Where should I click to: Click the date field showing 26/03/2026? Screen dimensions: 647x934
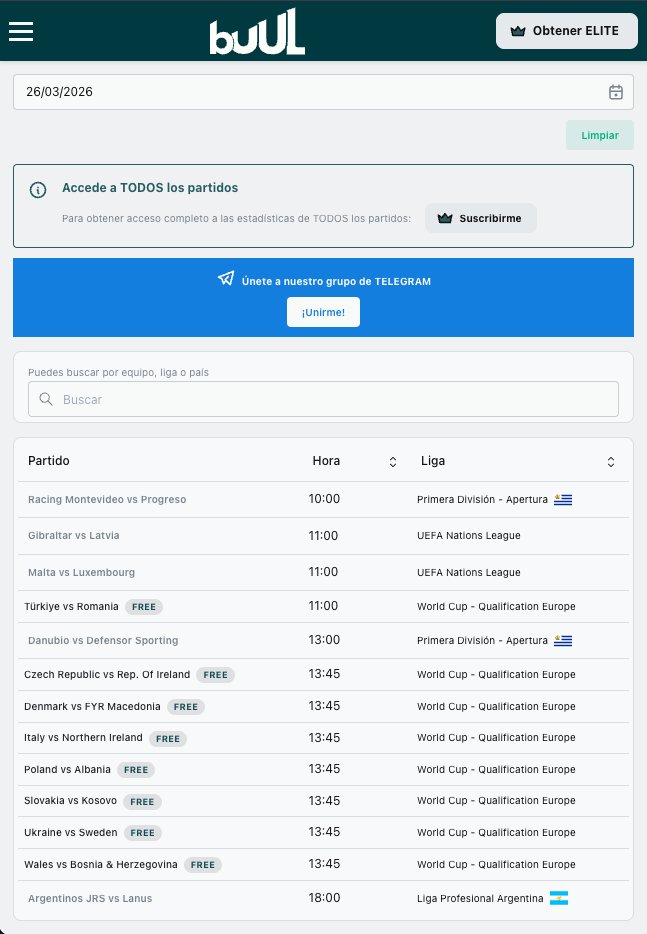tap(324, 92)
